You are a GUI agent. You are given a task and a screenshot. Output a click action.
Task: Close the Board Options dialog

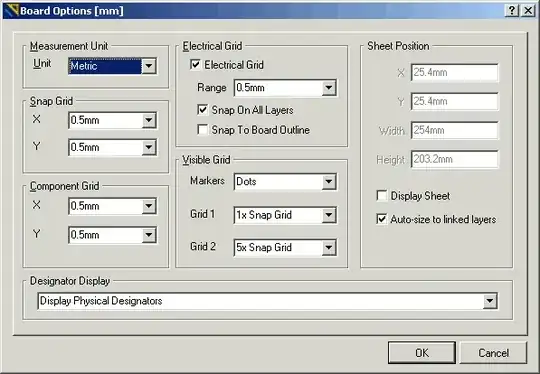point(528,11)
